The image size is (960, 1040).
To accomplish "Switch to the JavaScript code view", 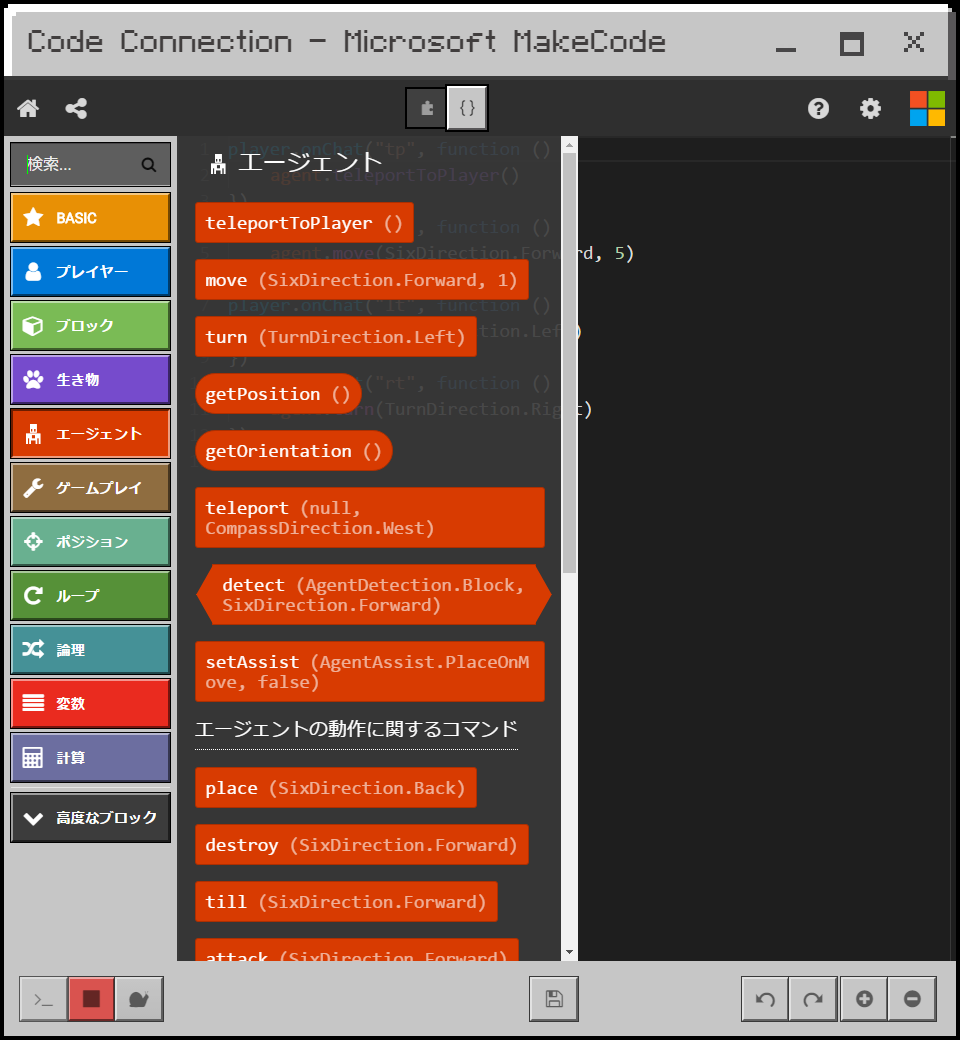I will (x=466, y=108).
